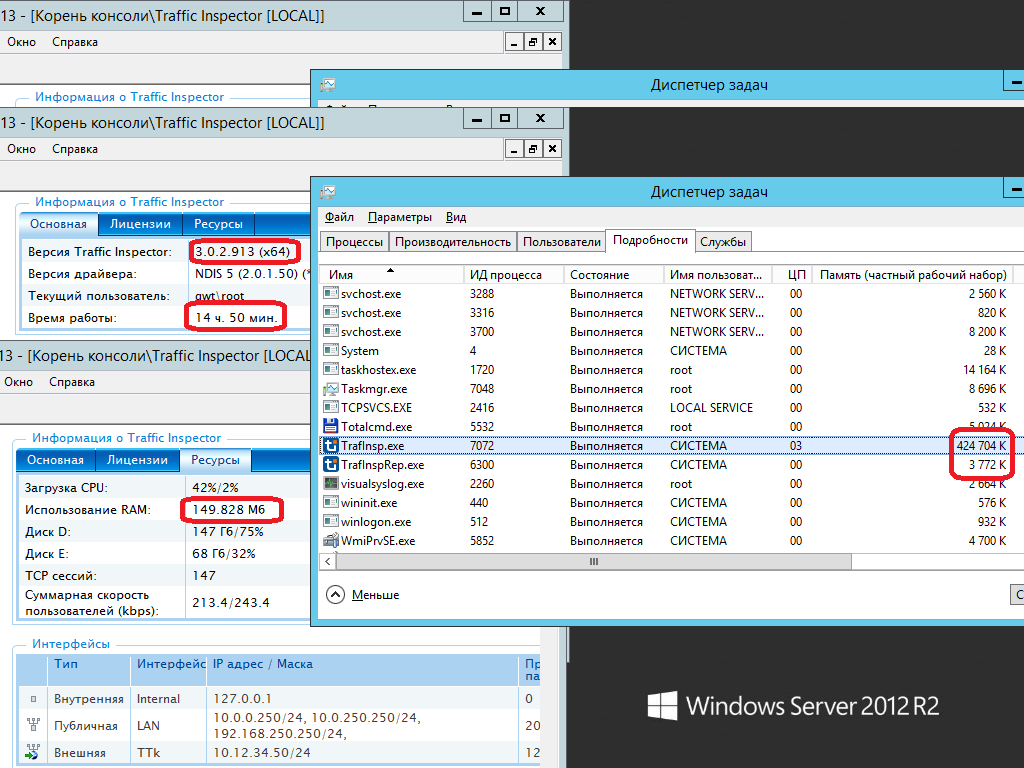
Task: Click the WmiPrvSE.exe process icon
Action: [330, 541]
